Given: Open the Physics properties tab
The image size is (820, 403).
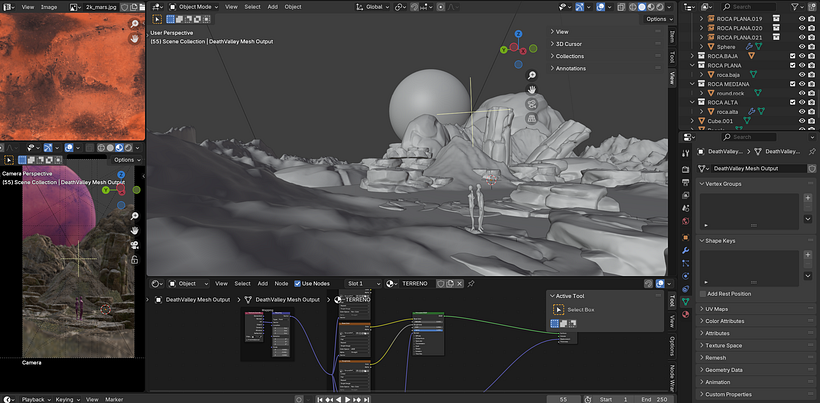Looking at the screenshot, I should [x=686, y=276].
